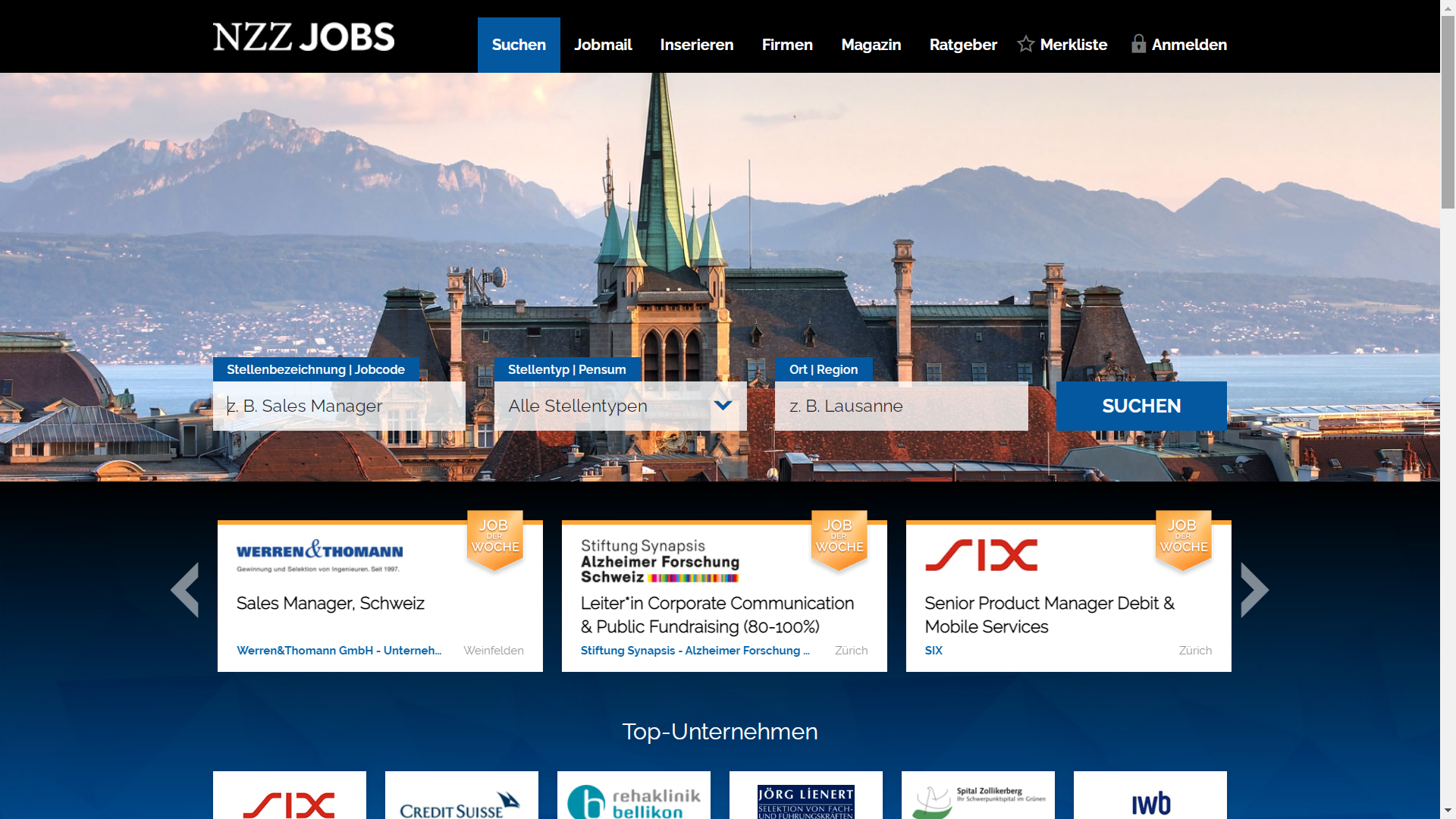Open Sales Manager, Schweiz job title

click(x=330, y=603)
